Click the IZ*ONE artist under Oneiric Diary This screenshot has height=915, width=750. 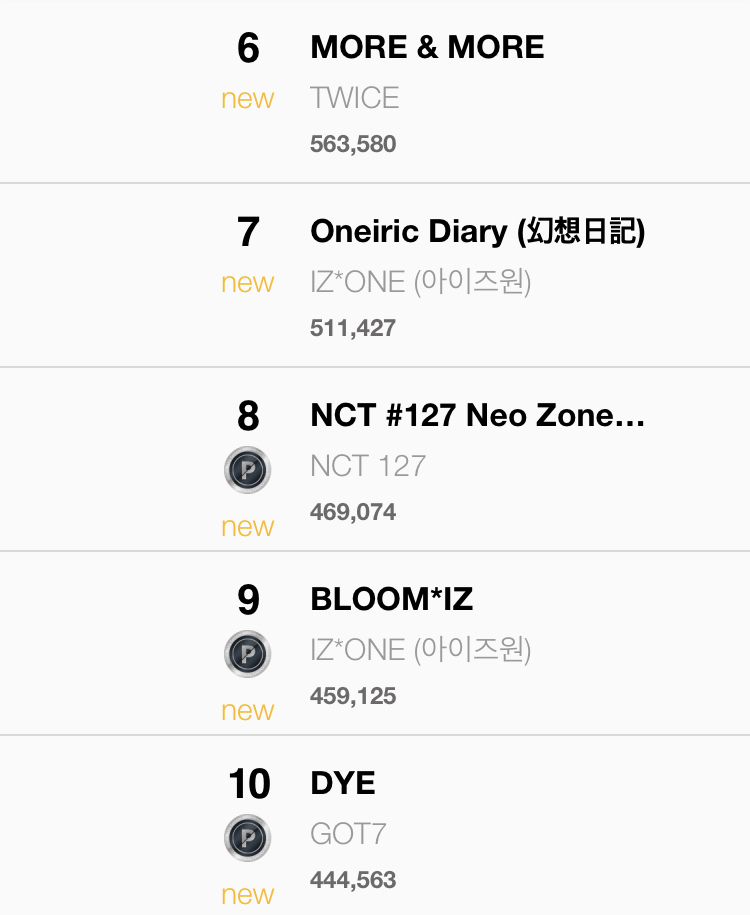[420, 282]
